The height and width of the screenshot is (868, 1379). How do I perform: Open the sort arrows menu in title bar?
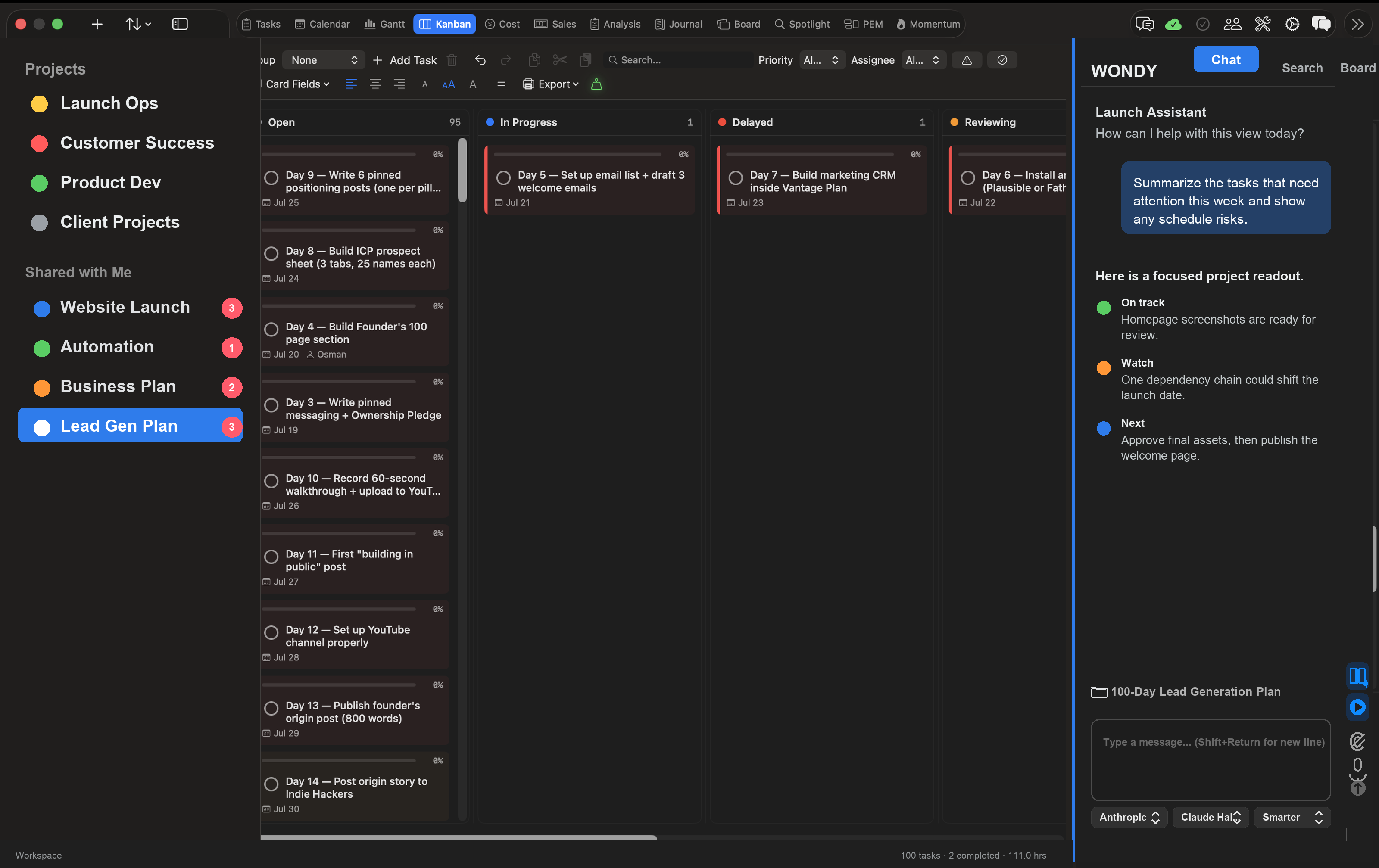tap(138, 24)
